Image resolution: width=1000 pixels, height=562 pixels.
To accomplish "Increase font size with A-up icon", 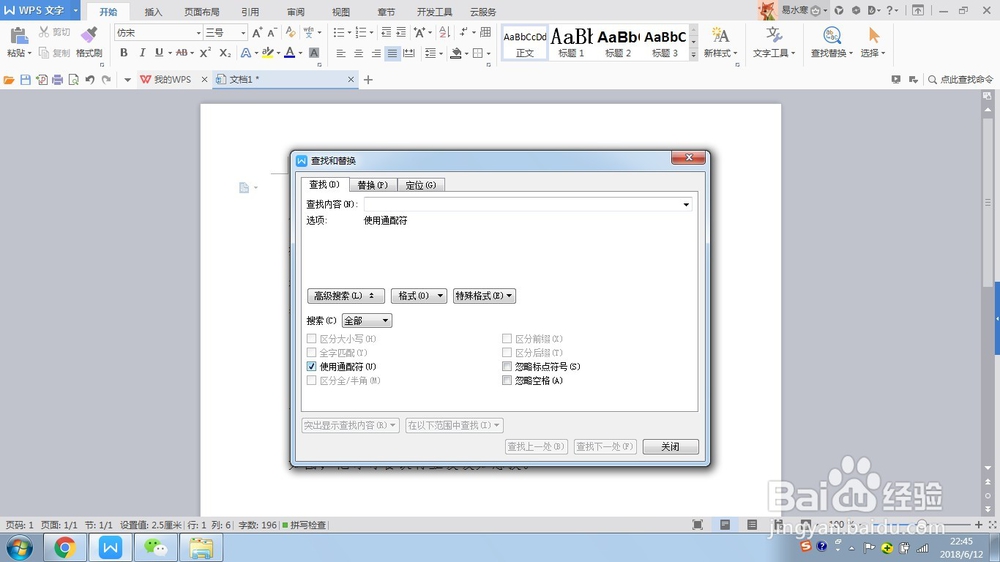I will coord(256,33).
